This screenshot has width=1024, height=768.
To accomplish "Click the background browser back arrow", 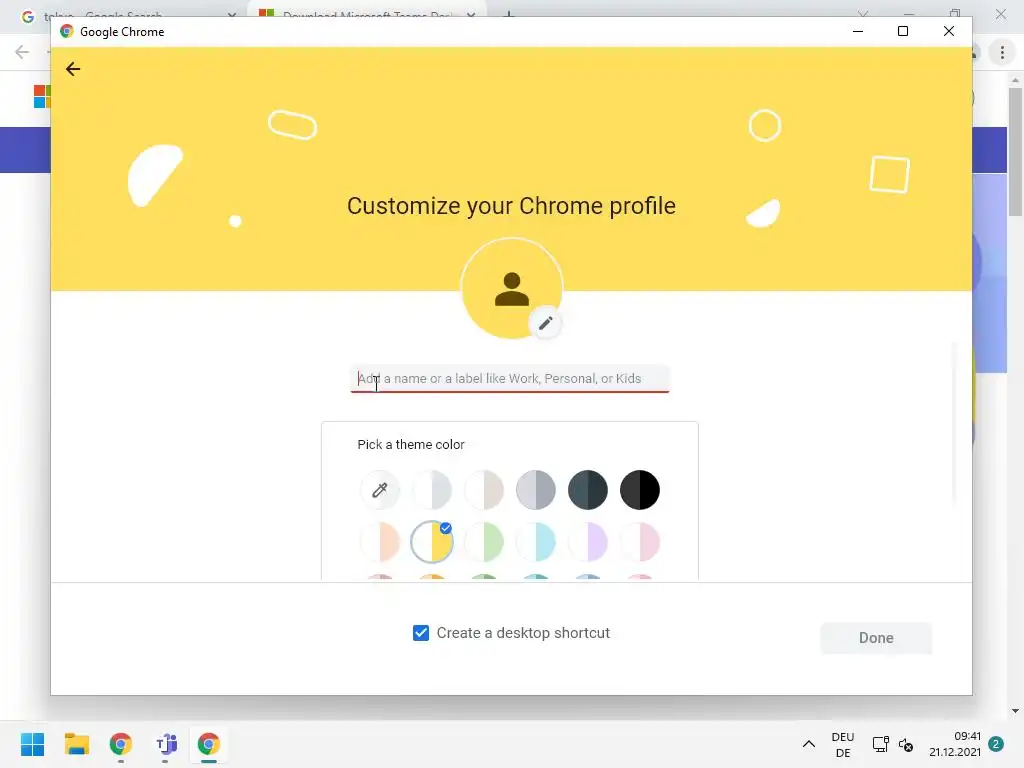I will [22, 52].
